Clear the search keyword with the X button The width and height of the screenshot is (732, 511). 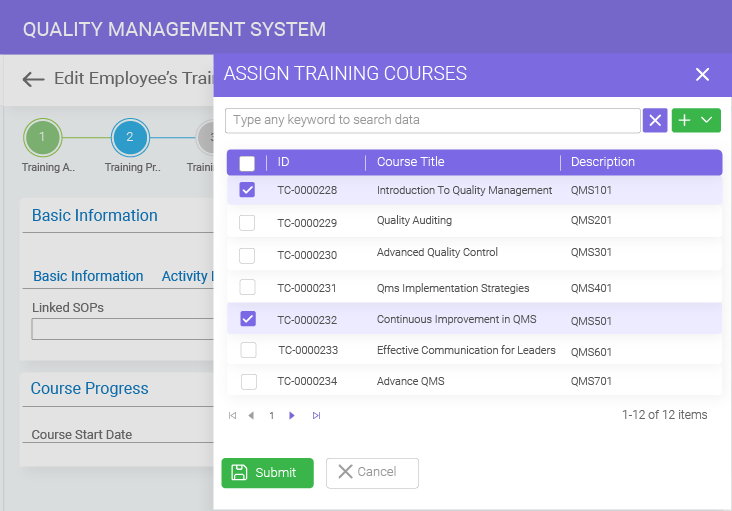(x=655, y=120)
